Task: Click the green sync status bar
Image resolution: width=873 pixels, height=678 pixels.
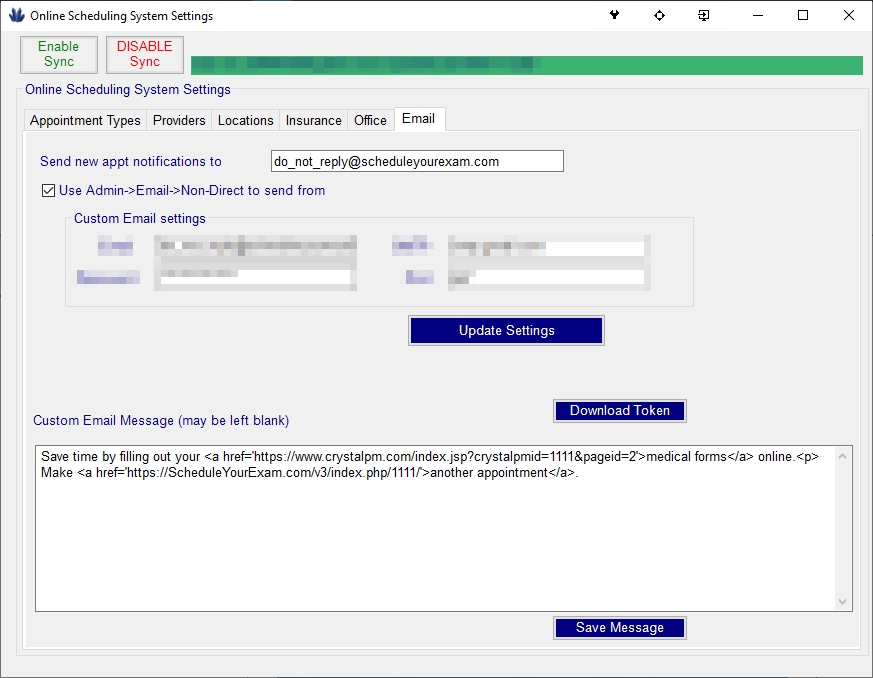Action: coord(527,63)
